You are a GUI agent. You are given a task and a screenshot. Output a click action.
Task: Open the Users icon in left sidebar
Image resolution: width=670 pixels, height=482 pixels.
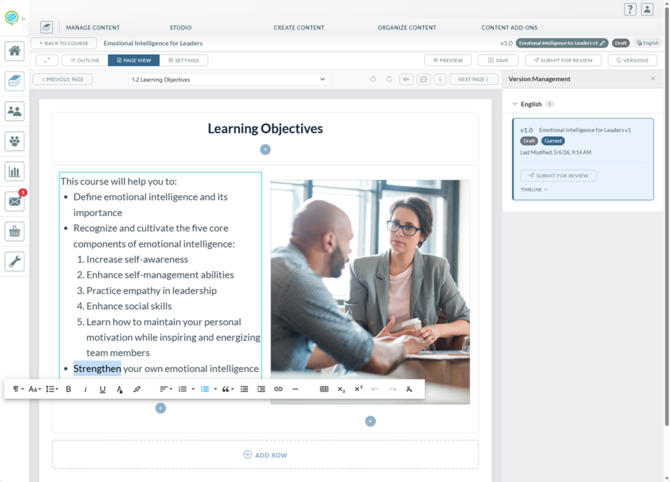click(x=15, y=111)
